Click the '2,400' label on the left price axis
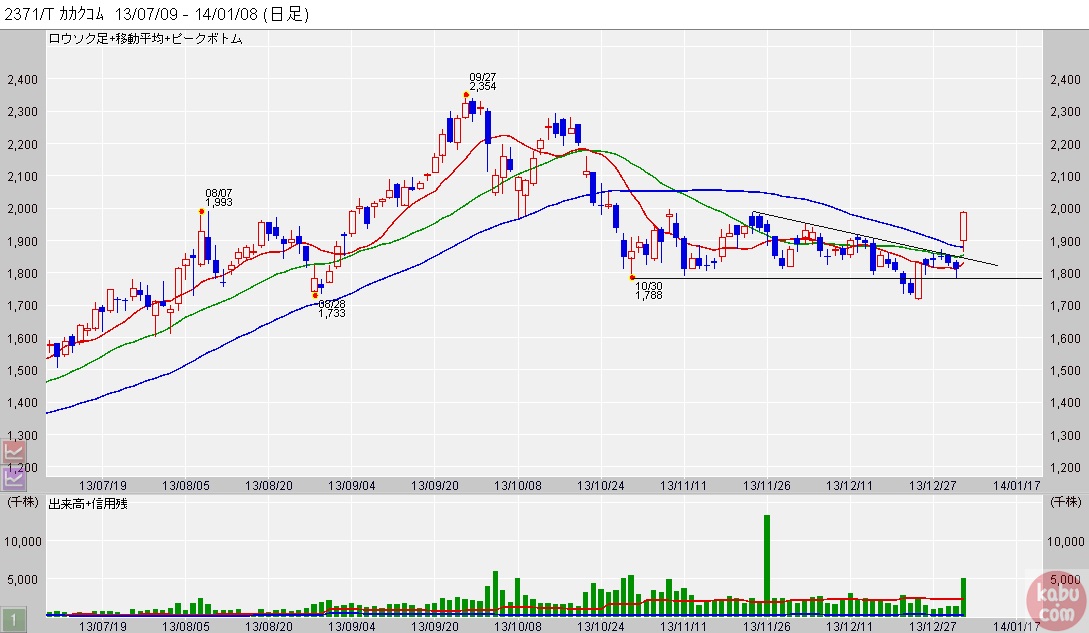This screenshot has height=633, width=1089. click(x=22, y=79)
